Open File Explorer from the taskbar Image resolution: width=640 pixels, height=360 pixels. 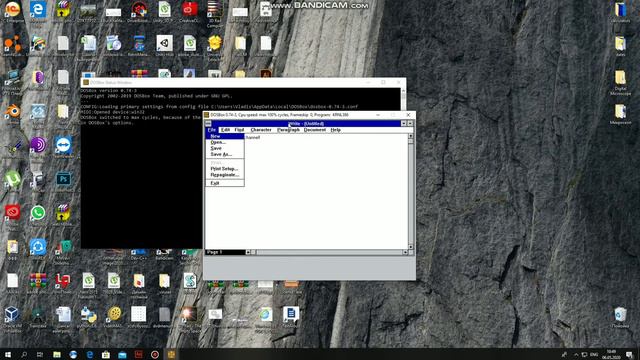tap(57, 354)
